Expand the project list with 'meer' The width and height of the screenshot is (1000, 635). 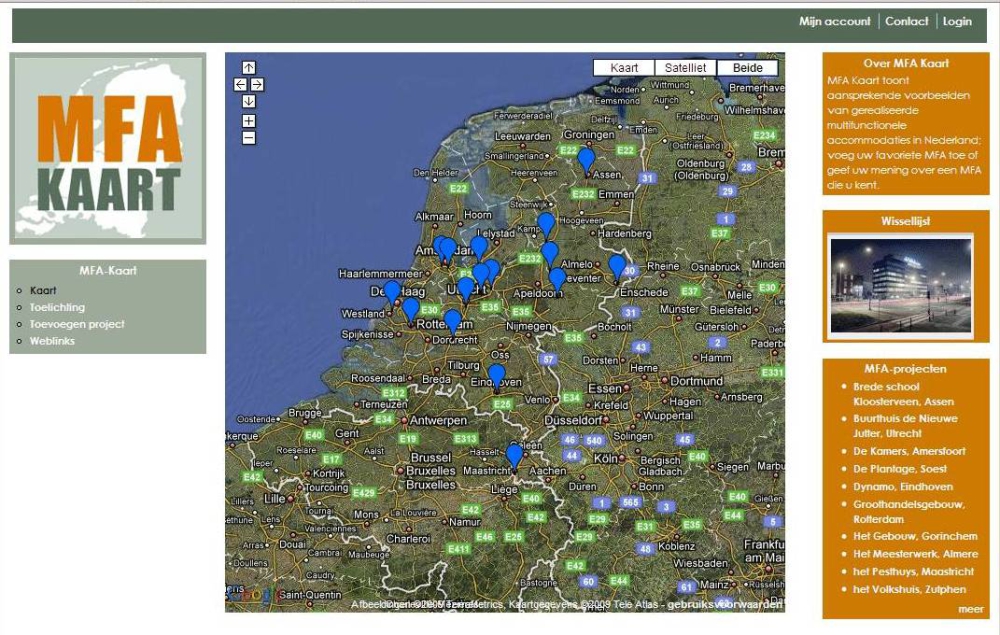[970, 609]
